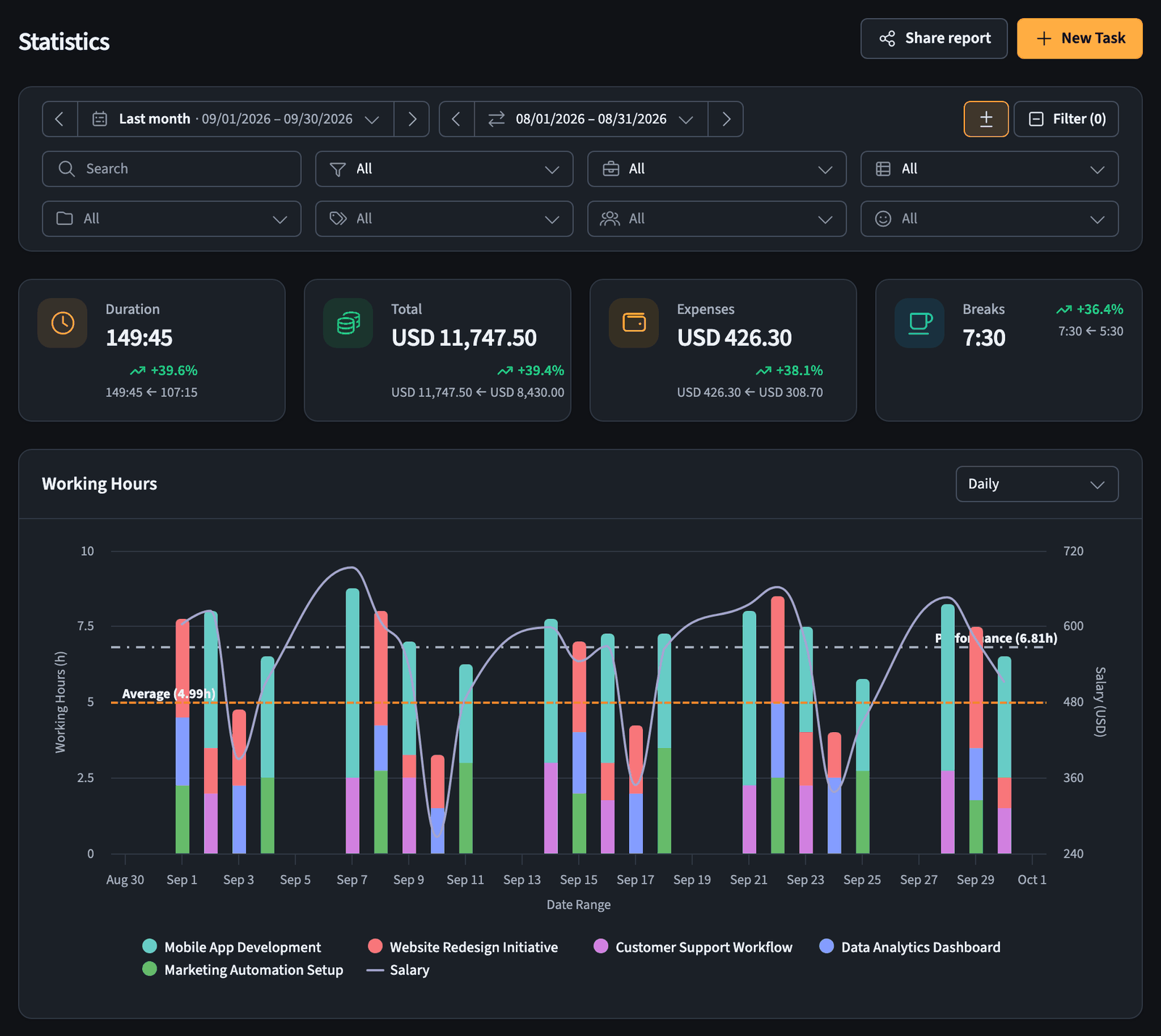Toggle Mobile App Development legend series
This screenshot has height=1036, width=1161.
coord(232,947)
